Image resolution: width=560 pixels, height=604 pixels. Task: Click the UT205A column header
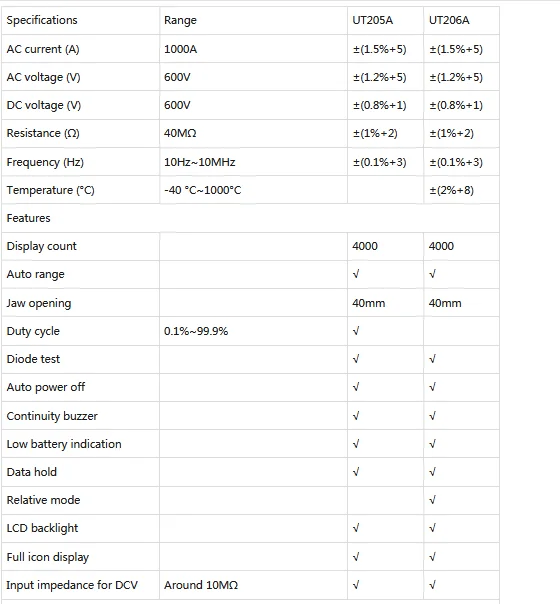pyautogui.click(x=372, y=20)
